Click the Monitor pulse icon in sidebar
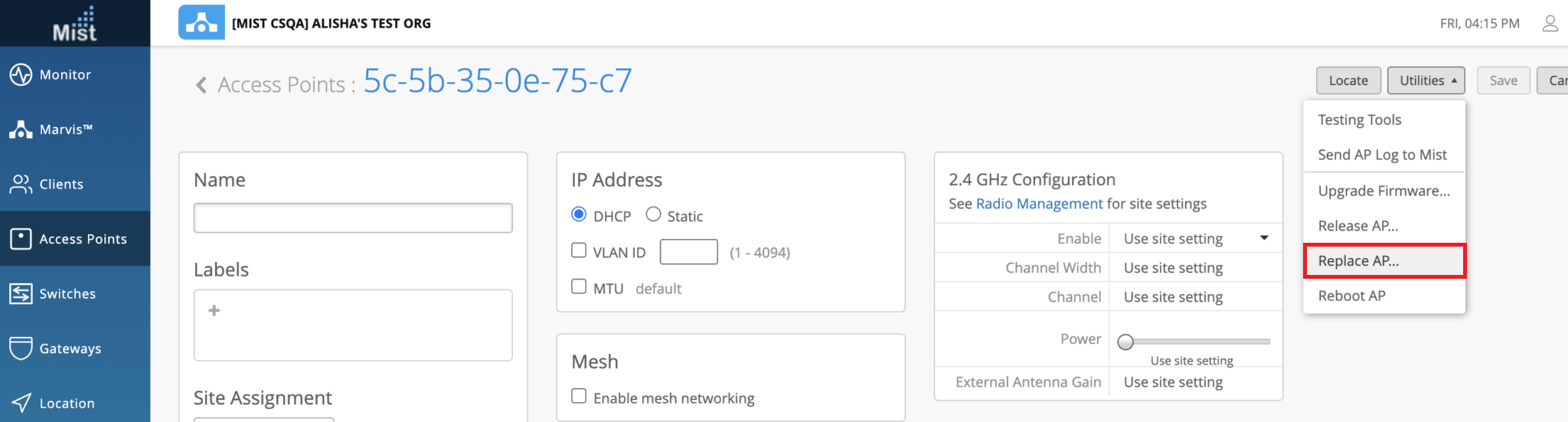The height and width of the screenshot is (422, 1568). 21,74
